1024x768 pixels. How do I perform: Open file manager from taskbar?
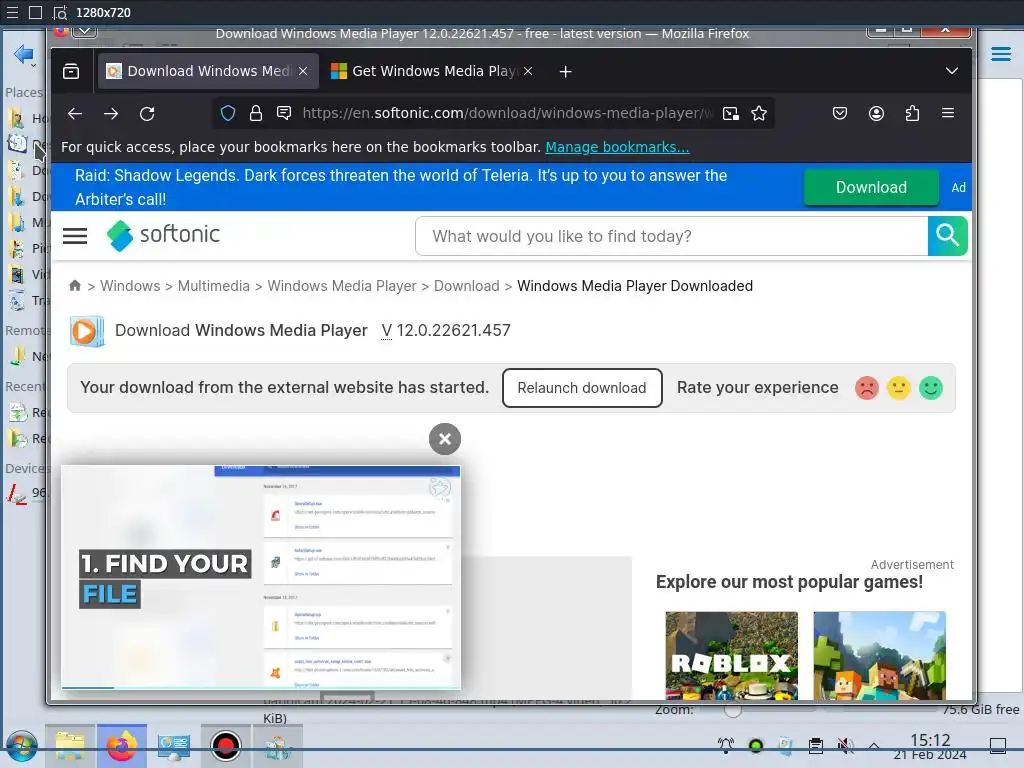(70, 746)
